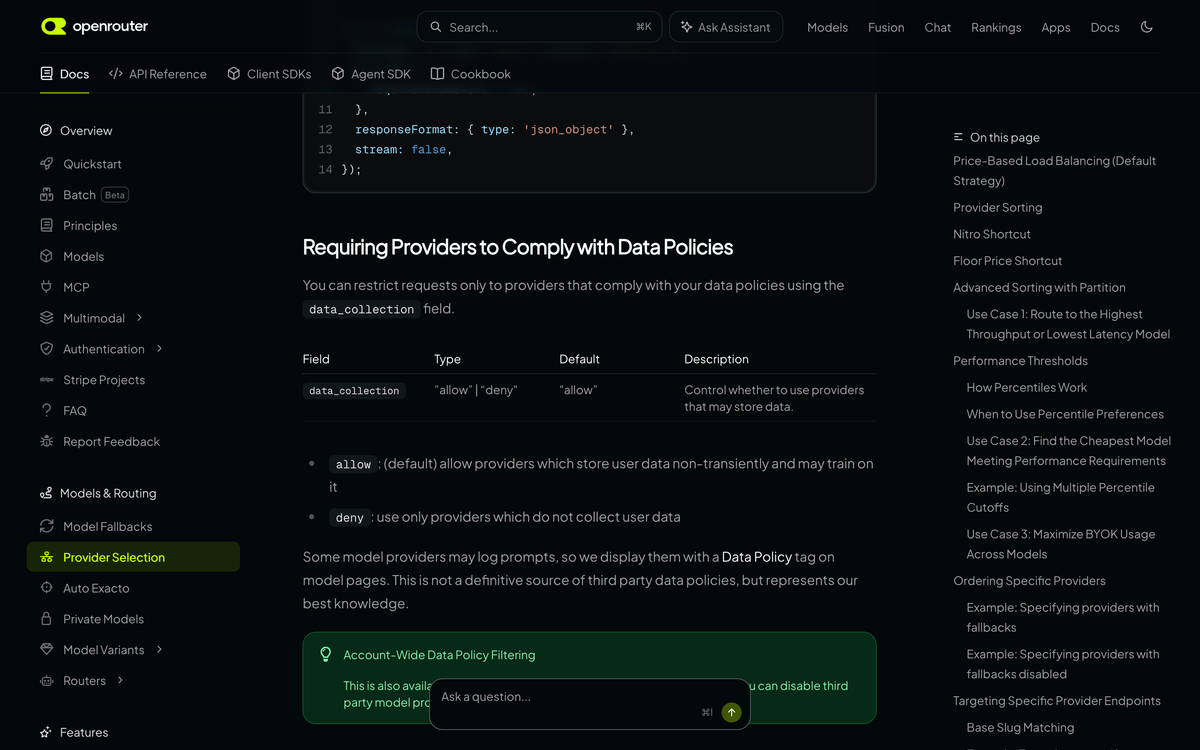
Task: Open Fusion in top navigation
Action: (x=886, y=27)
